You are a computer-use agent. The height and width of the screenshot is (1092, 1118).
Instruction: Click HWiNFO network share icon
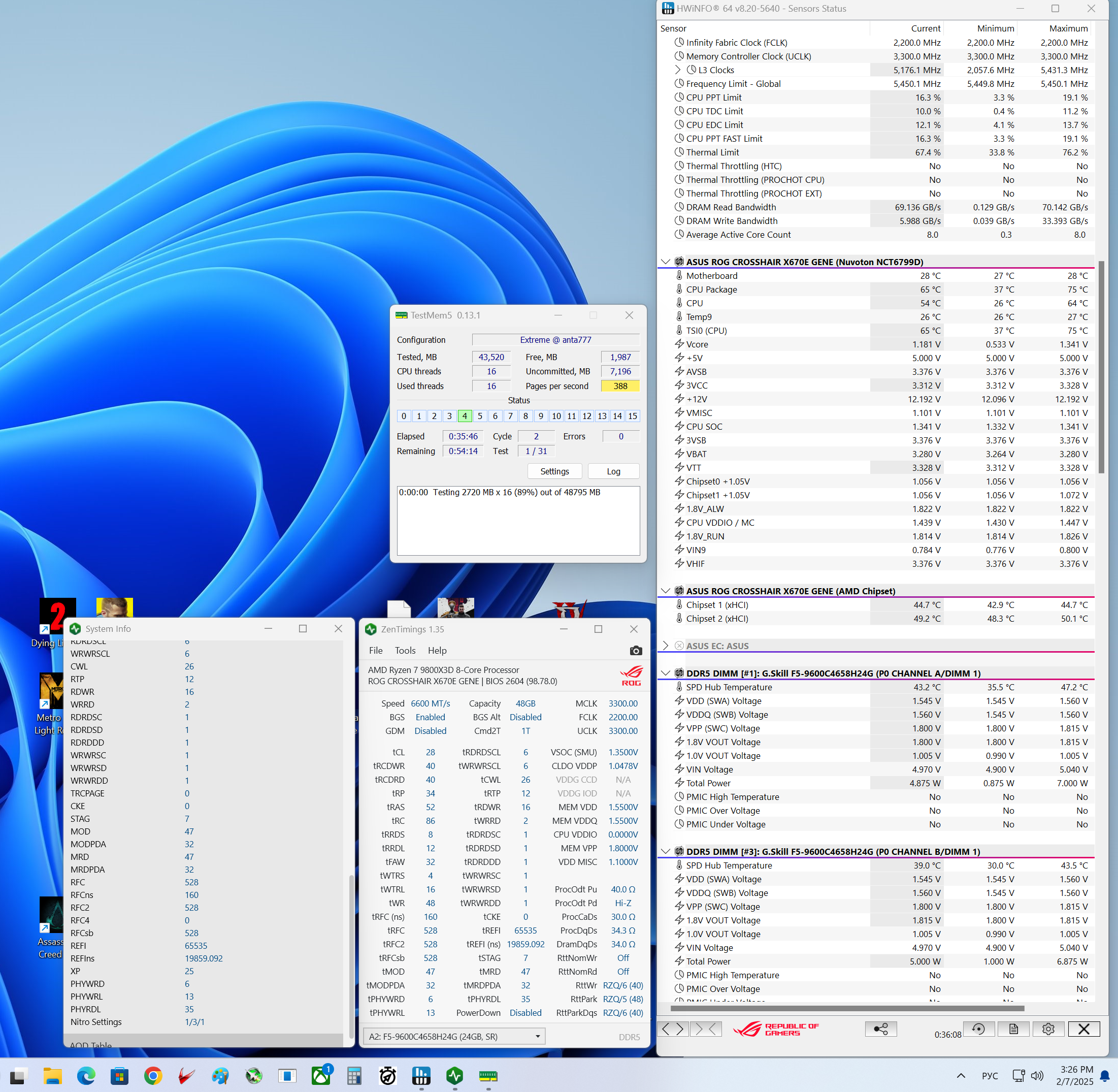coord(880,1029)
